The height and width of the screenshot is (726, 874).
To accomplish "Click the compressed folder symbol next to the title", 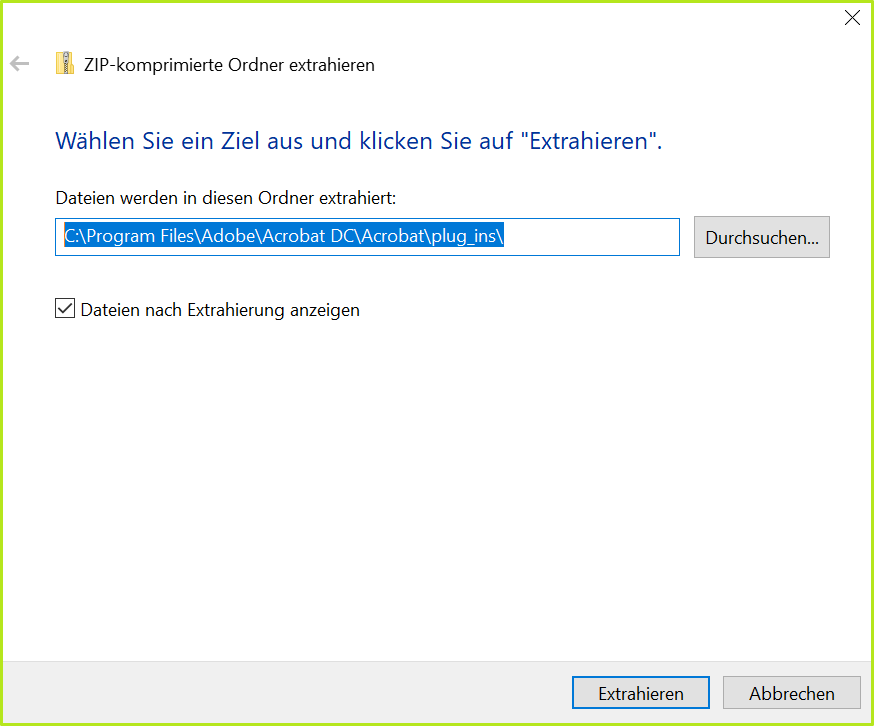I will point(64,61).
